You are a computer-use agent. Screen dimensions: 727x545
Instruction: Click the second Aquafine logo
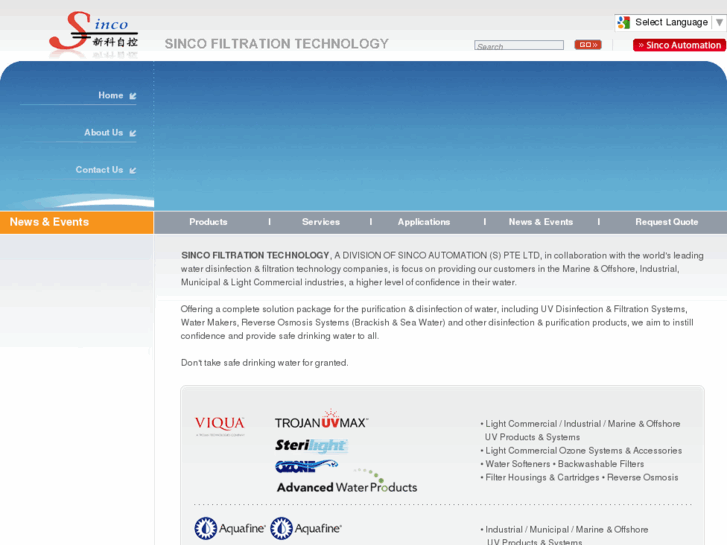[x=306, y=528]
